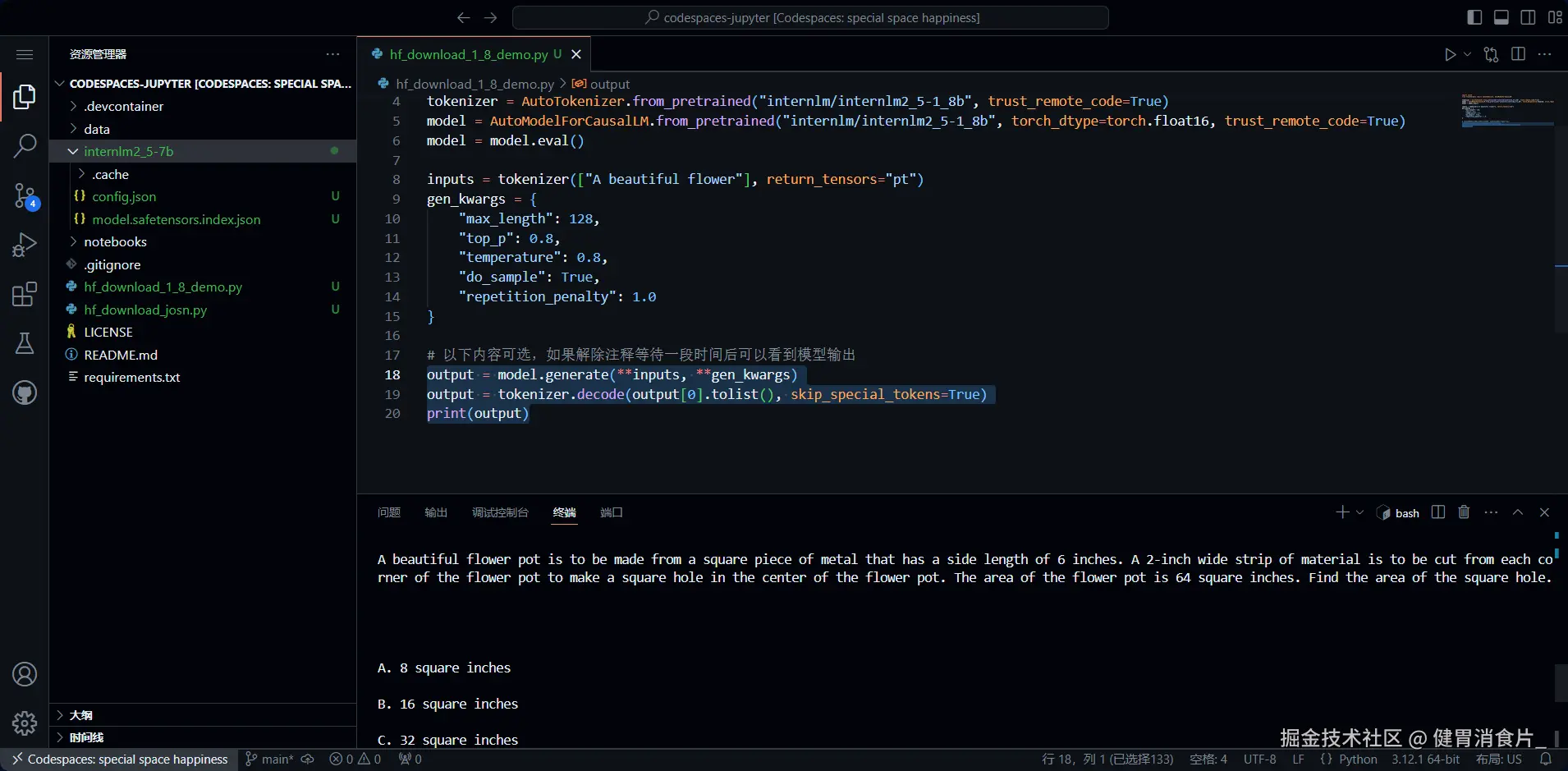Switch to the 终端 terminal tab
1568x771 pixels.
tap(565, 512)
